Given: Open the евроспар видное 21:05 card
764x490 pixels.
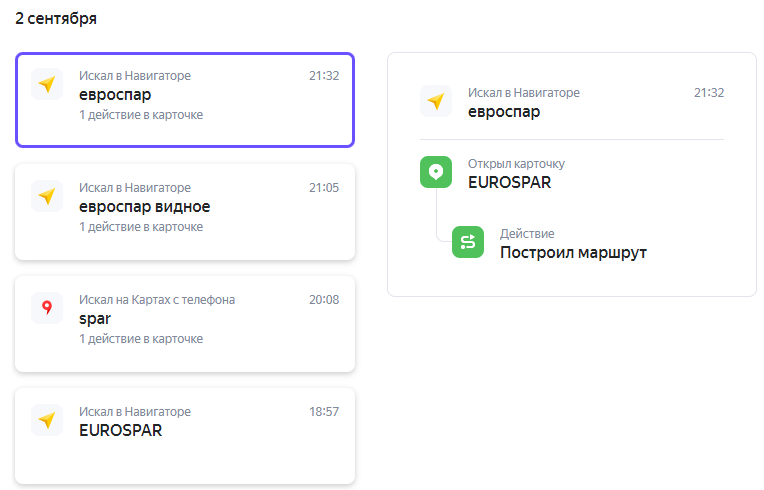Looking at the screenshot, I should (185, 212).
